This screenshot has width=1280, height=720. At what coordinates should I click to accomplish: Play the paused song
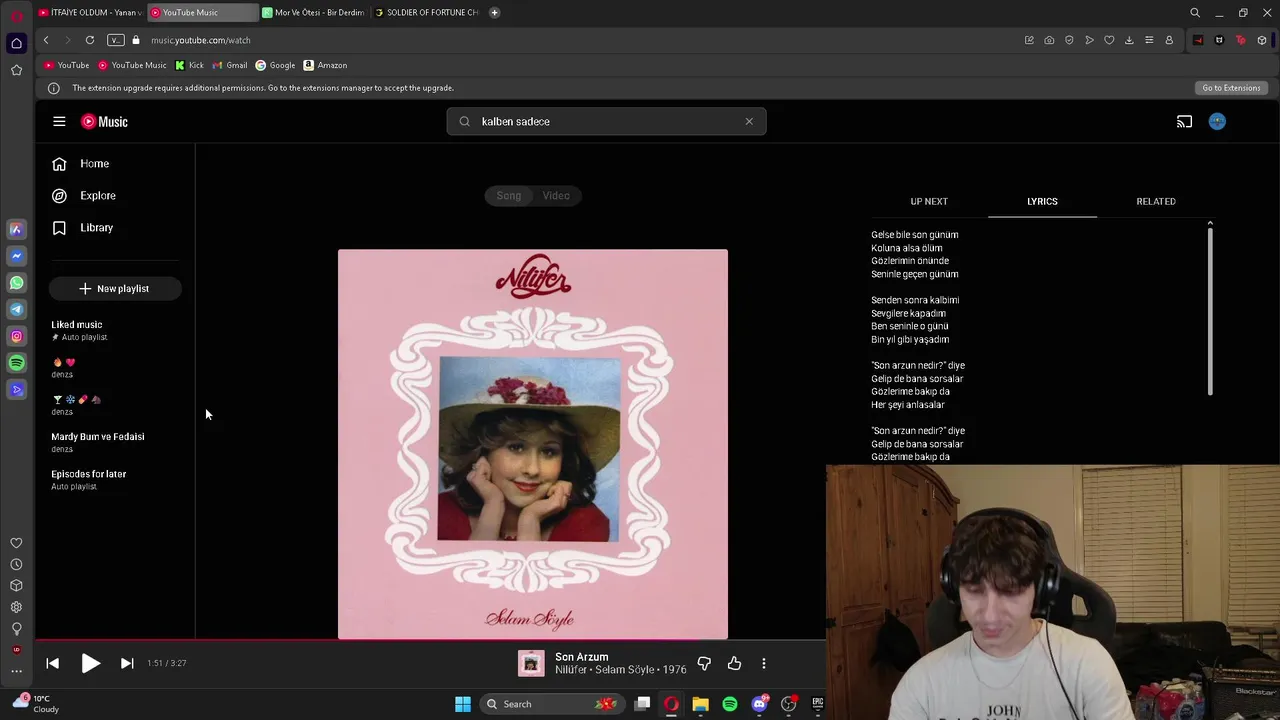click(90, 663)
